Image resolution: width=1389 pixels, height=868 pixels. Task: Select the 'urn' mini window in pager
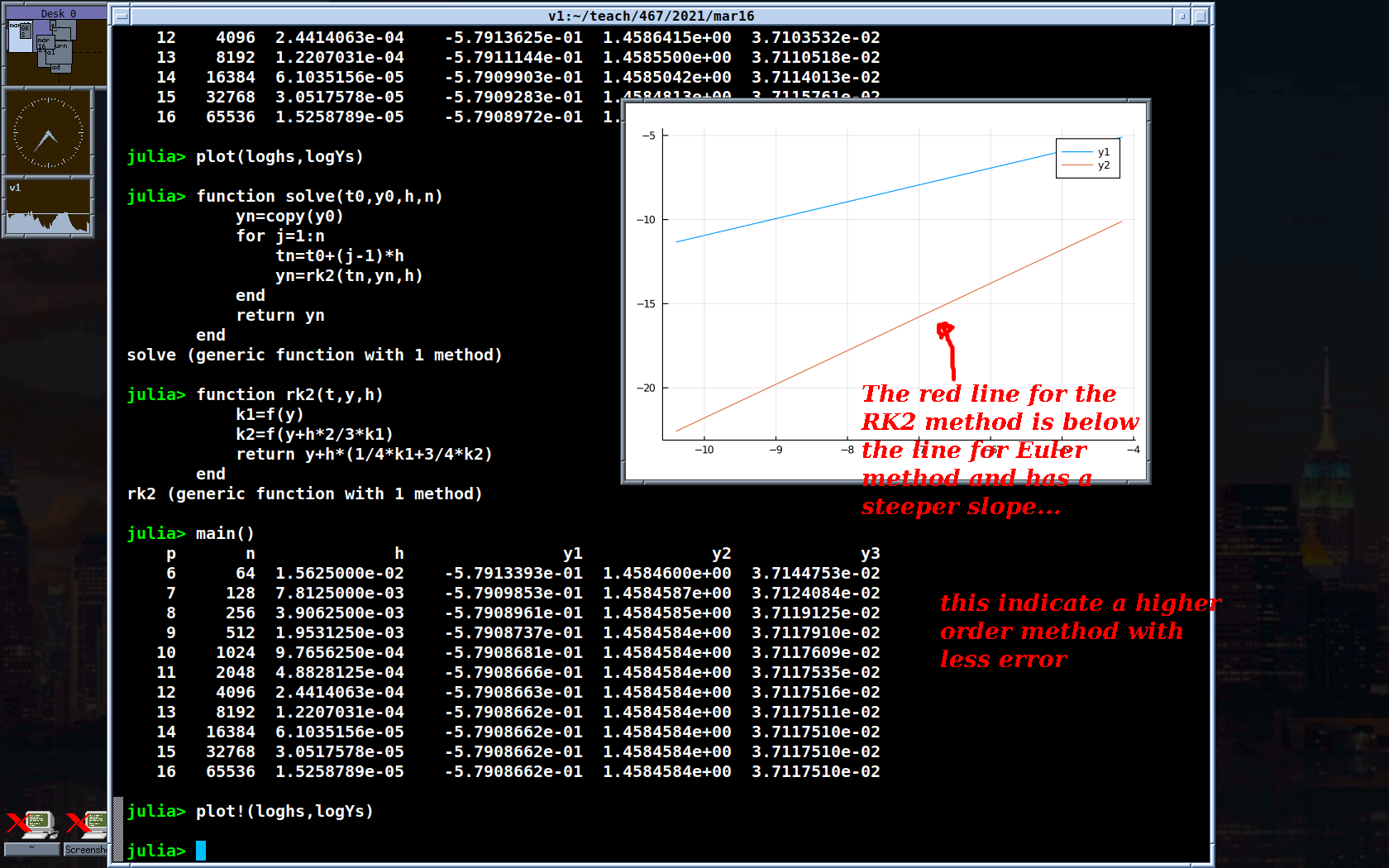pyautogui.click(x=63, y=51)
